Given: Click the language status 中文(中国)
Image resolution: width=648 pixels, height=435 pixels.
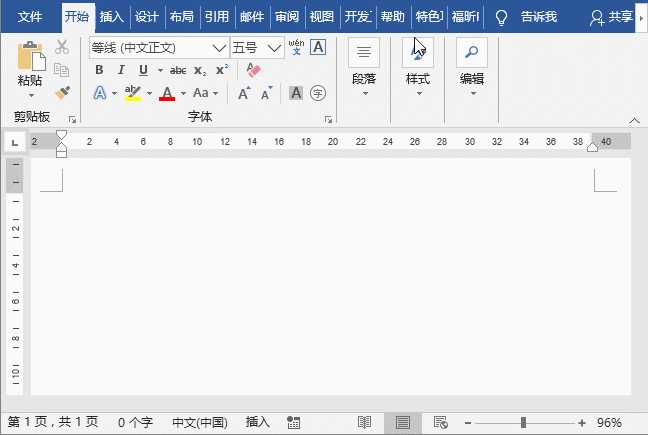Looking at the screenshot, I should [200, 422].
